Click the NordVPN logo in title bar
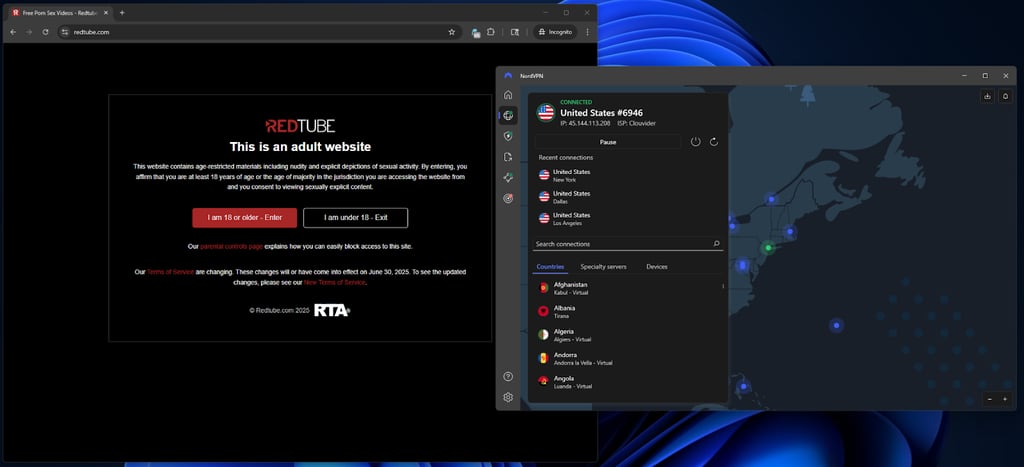 (508, 76)
